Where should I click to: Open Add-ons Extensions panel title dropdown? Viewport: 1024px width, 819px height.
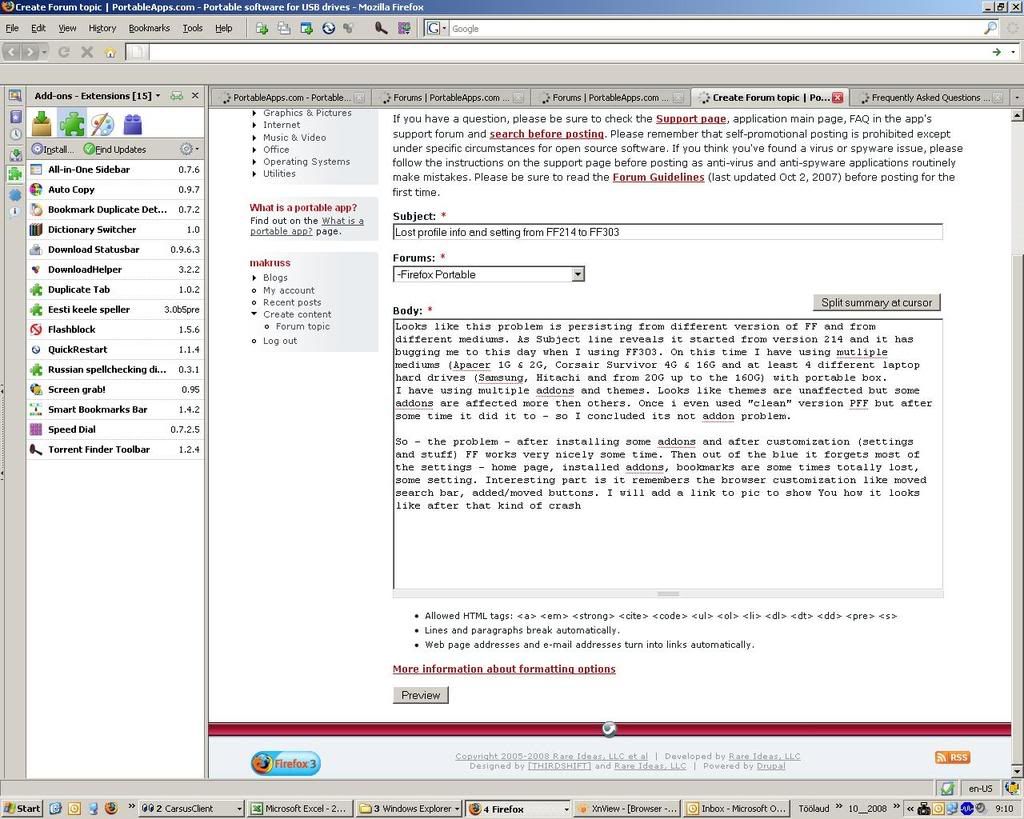pyautogui.click(x=158, y=95)
